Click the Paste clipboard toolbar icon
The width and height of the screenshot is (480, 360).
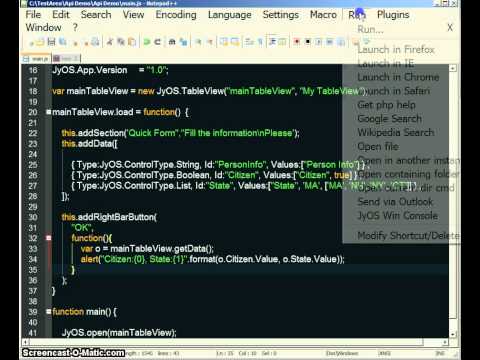tap(132, 42)
